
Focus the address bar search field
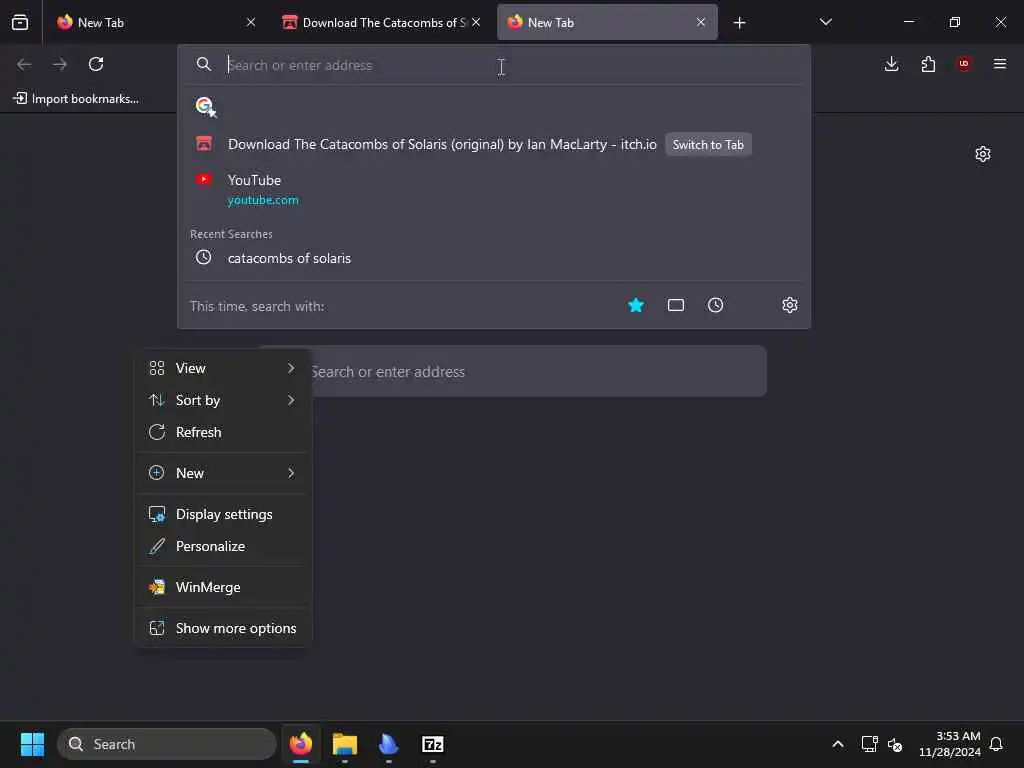tap(493, 65)
